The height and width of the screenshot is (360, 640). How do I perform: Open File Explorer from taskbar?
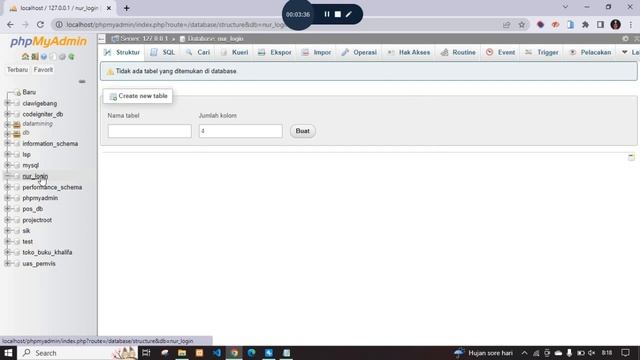[182, 353]
